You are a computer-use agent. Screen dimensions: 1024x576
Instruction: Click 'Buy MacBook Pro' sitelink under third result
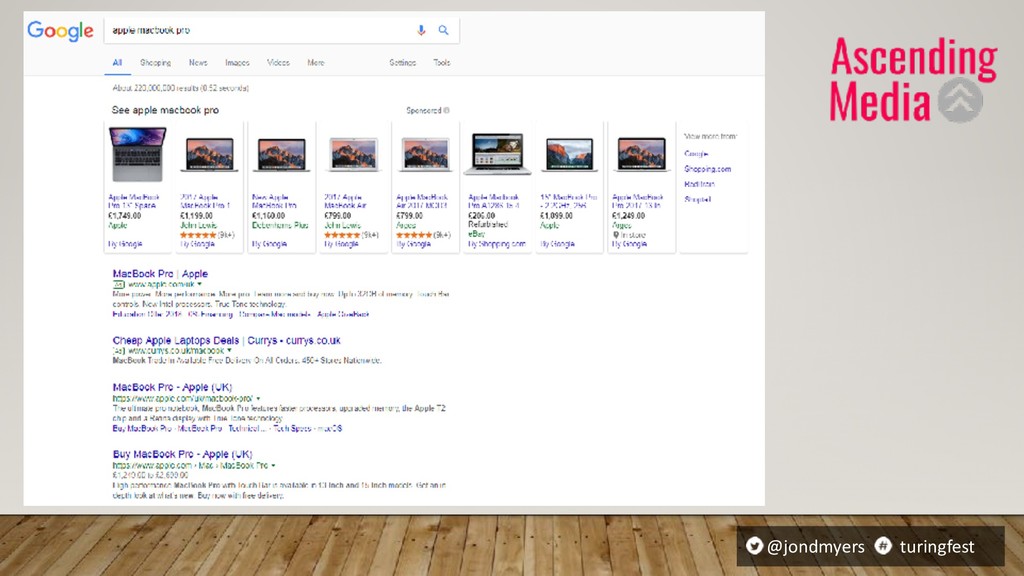pos(142,428)
